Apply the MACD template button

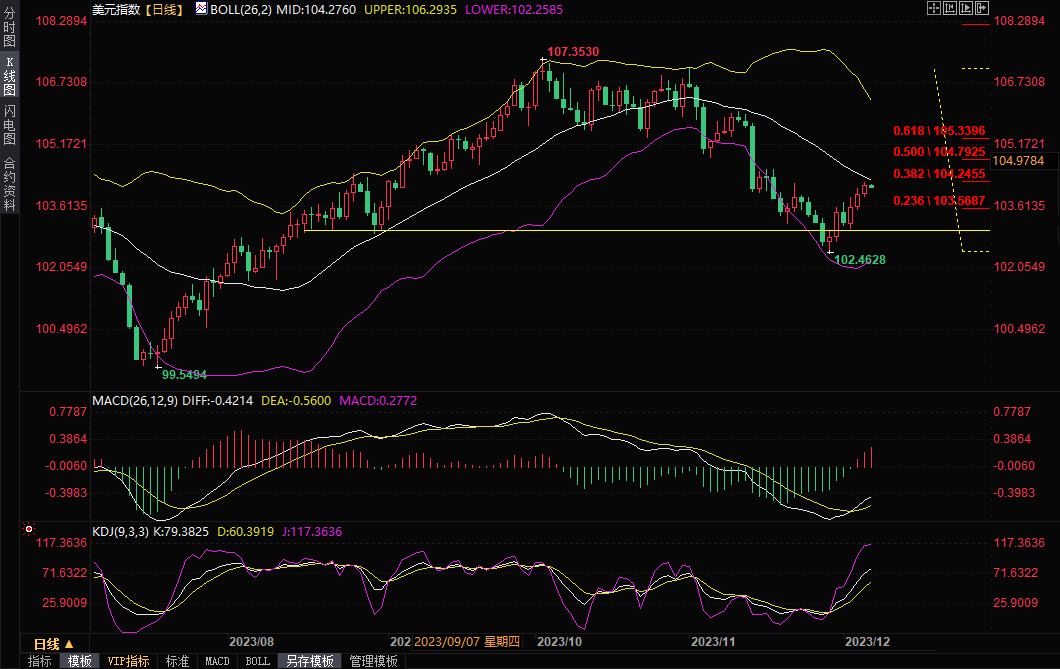tap(217, 661)
